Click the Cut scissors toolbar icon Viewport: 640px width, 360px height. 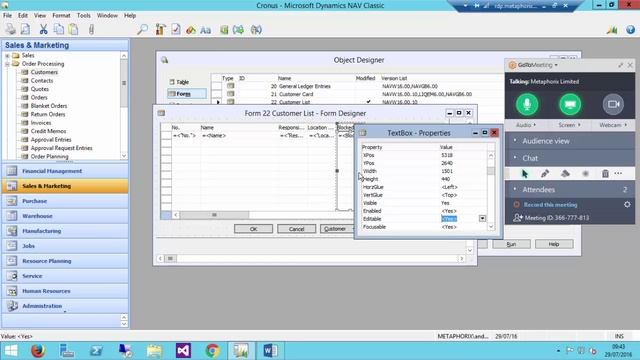pyautogui.click(x=43, y=29)
